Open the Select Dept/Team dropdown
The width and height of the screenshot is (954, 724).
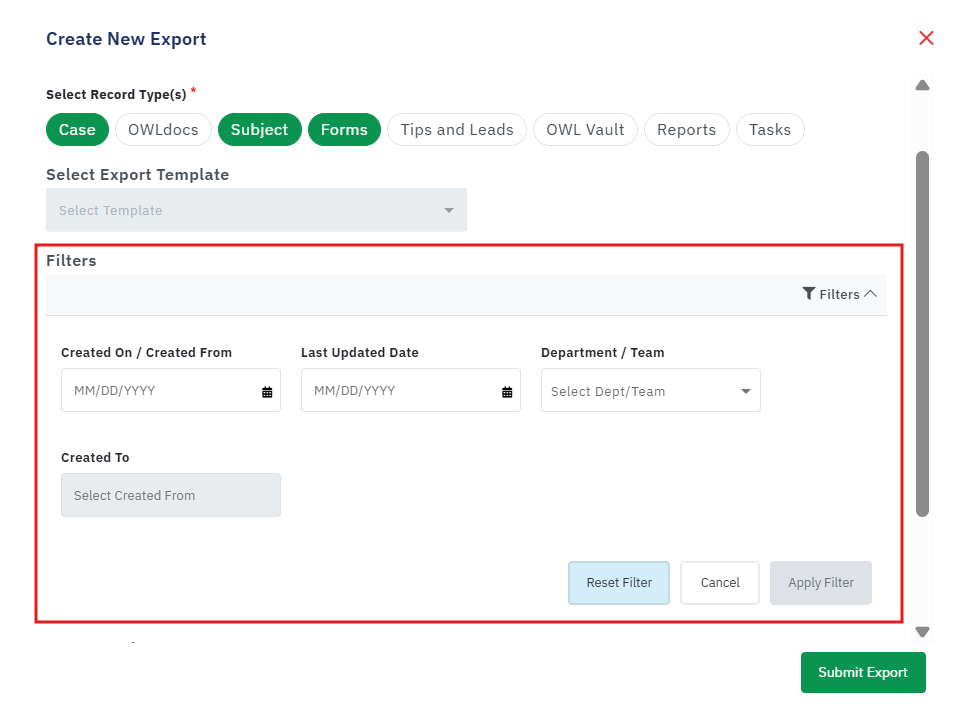650,390
